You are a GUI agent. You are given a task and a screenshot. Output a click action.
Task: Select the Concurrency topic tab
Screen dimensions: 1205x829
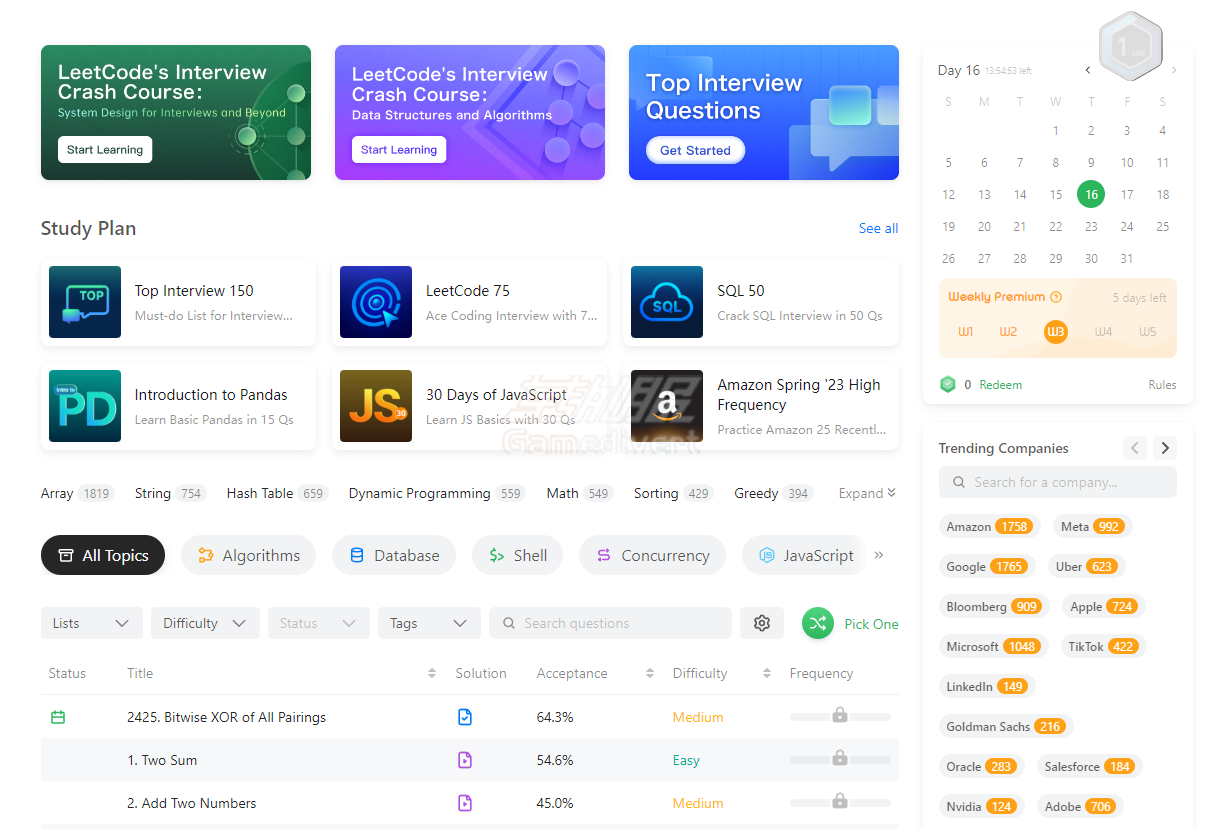[x=652, y=555]
